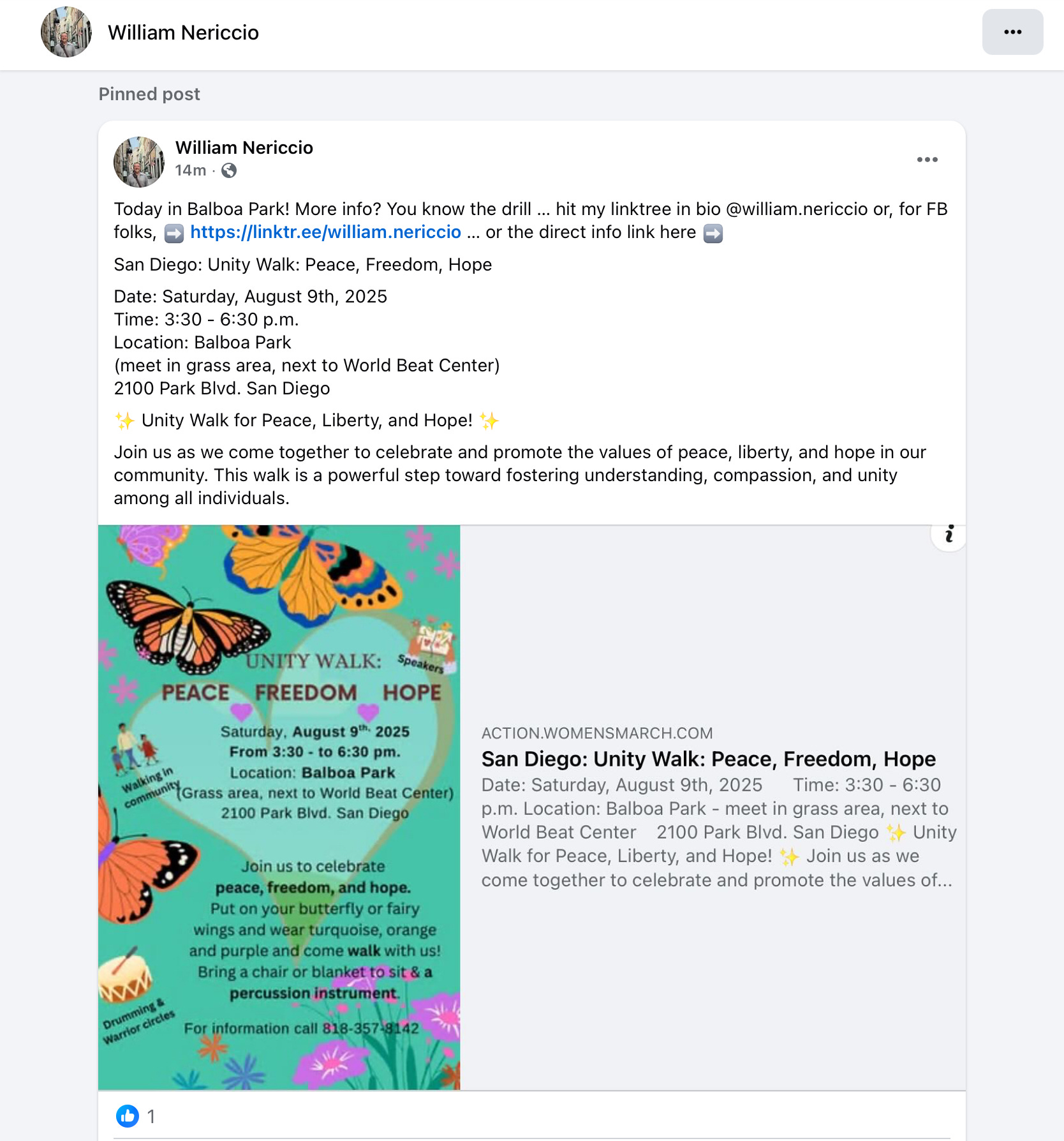Click the blue like reaction icon
The width and height of the screenshot is (1064, 1141).
128,1116
